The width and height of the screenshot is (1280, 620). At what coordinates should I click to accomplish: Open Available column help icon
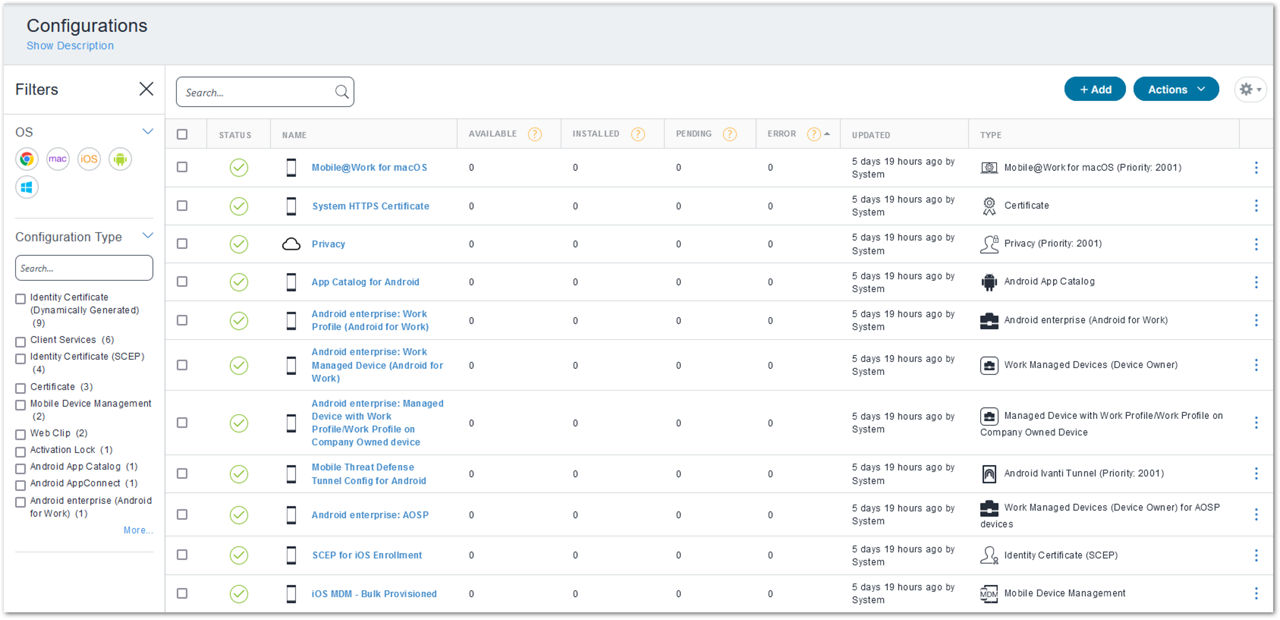(x=535, y=134)
